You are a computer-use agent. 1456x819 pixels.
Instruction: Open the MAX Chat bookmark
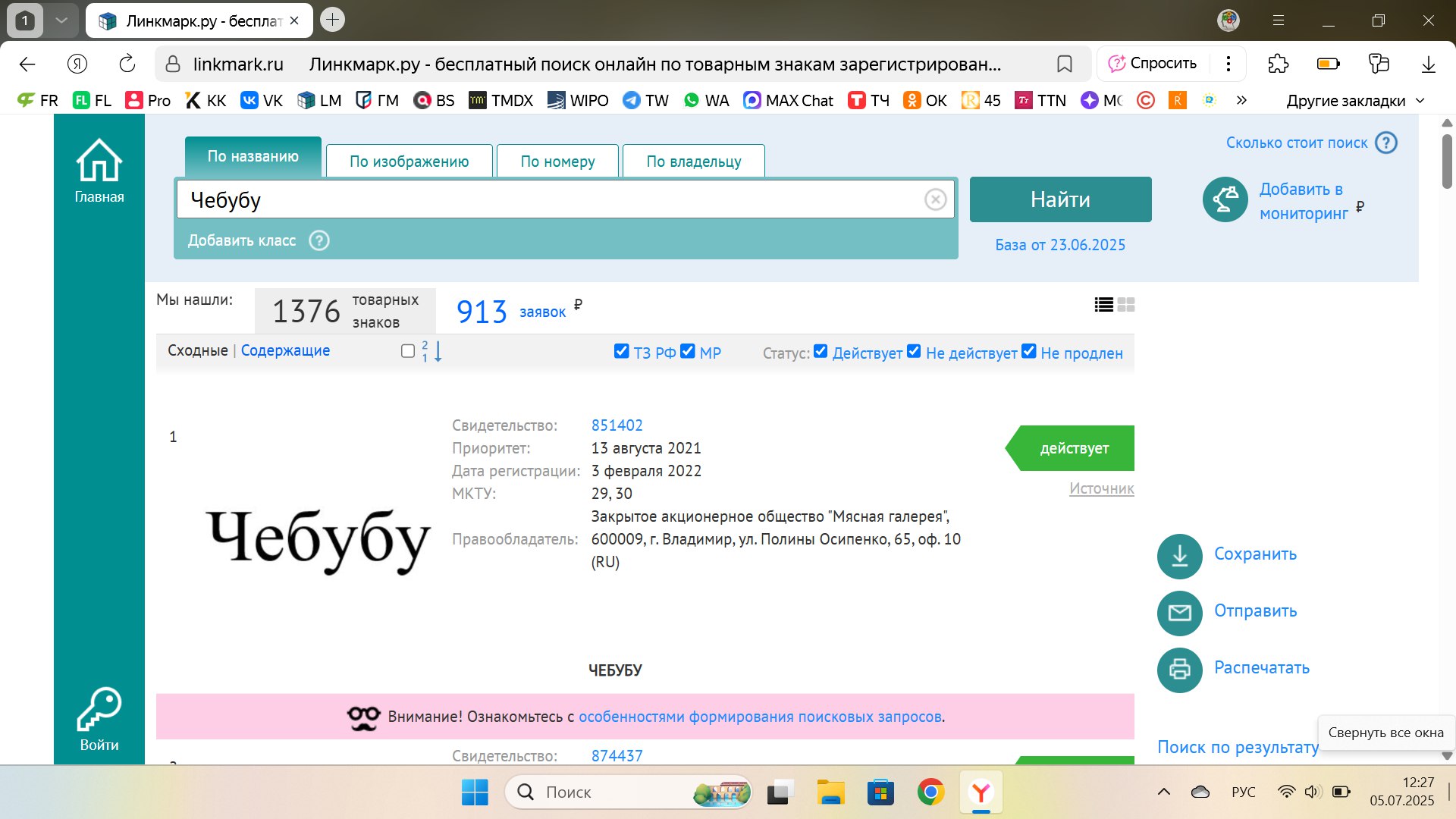(x=788, y=100)
